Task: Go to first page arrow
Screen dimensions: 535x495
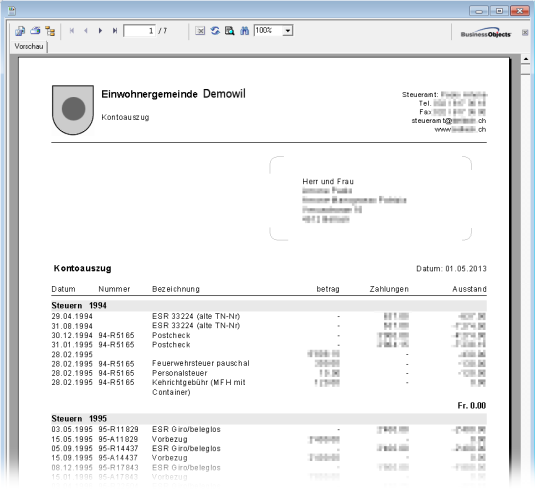Action: pyautogui.click(x=72, y=31)
